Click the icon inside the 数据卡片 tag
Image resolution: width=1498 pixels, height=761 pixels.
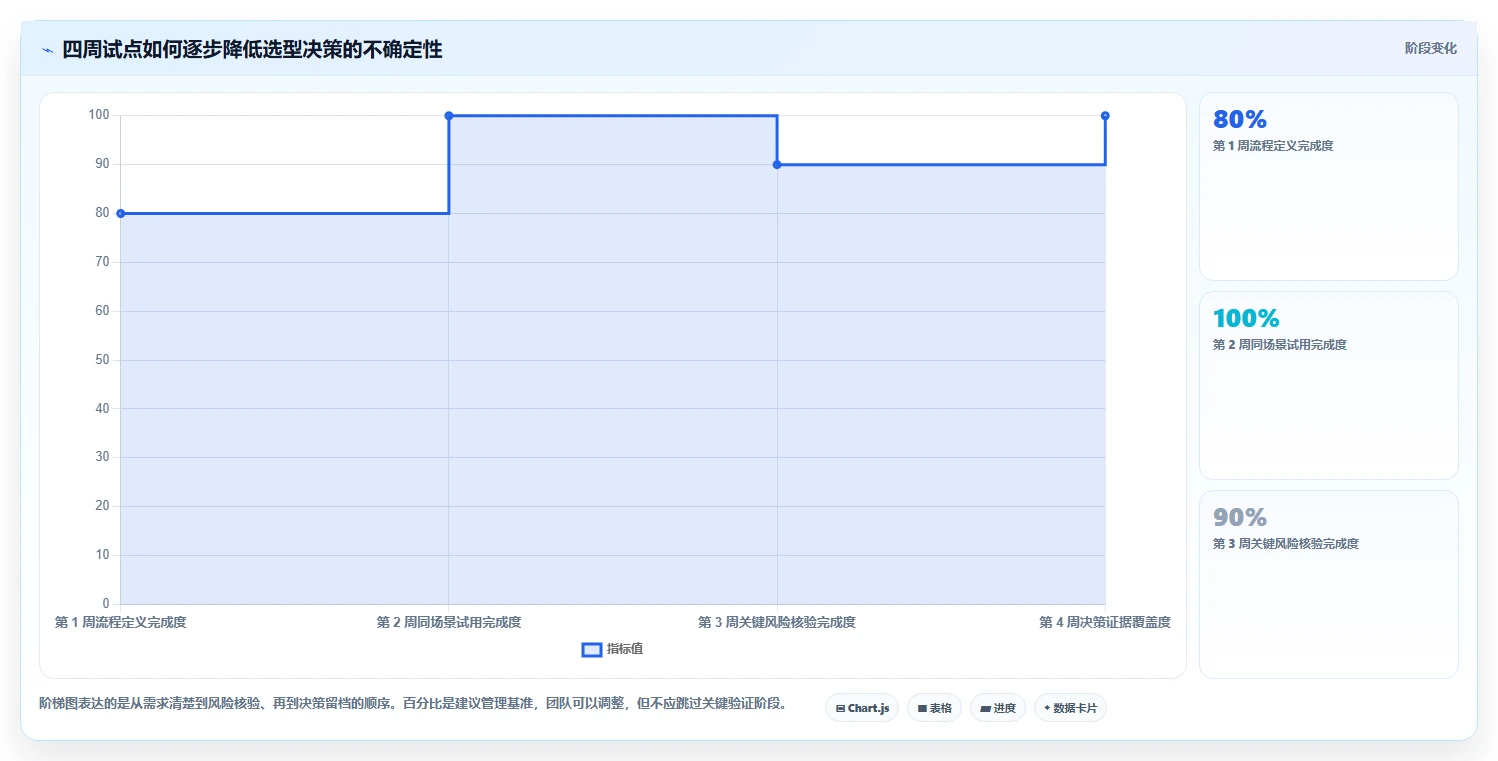coord(1047,708)
